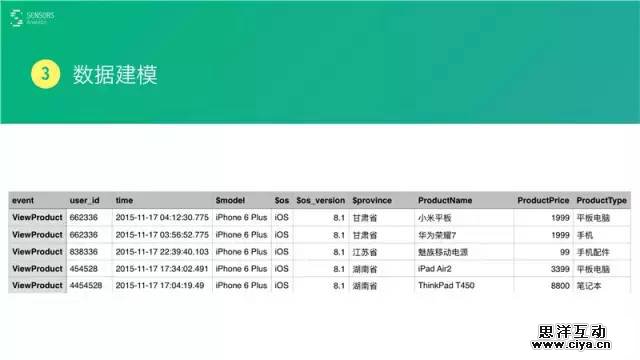This screenshot has width=640, height=360.
Task: Select product name ThinkPad T450
Action: point(446,285)
